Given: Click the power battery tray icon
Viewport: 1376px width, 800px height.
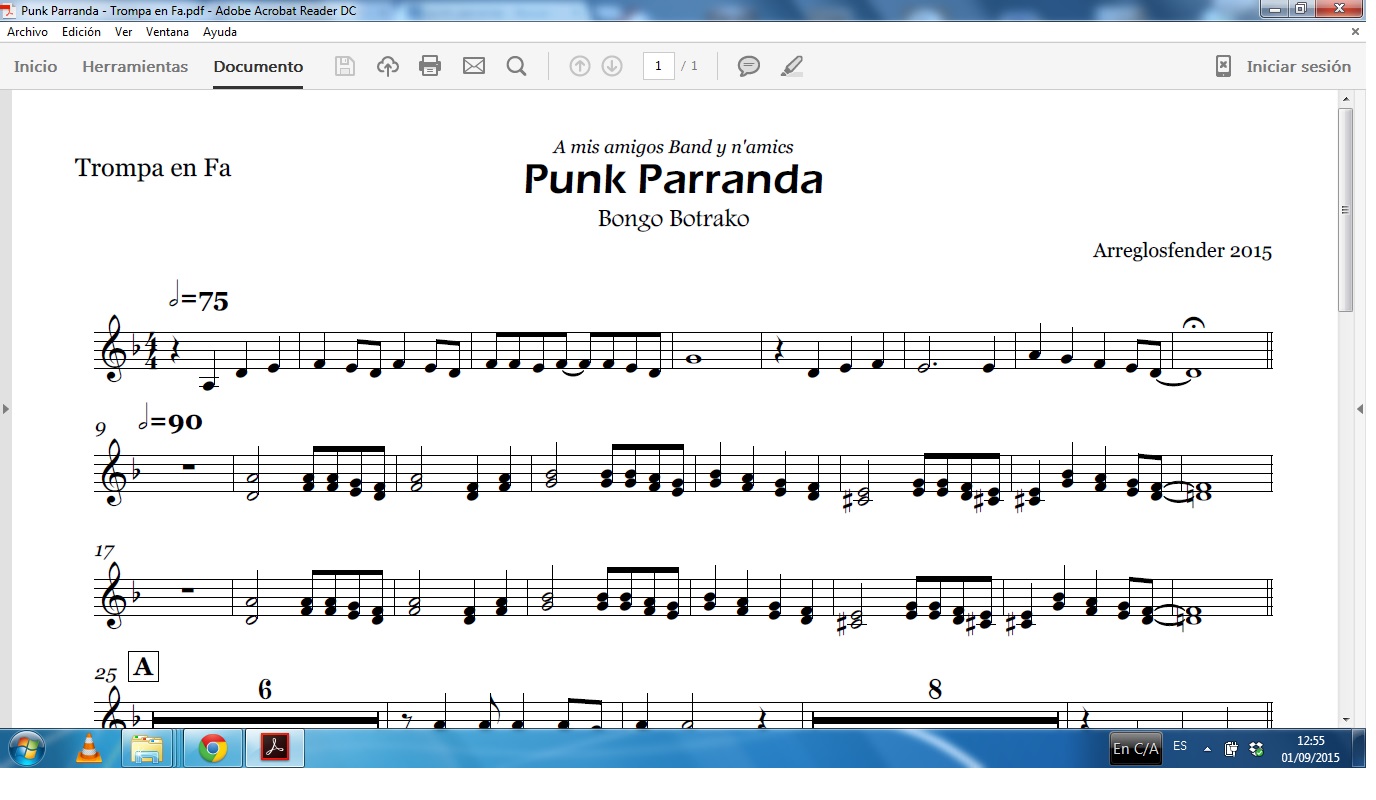Looking at the screenshot, I should 1232,749.
